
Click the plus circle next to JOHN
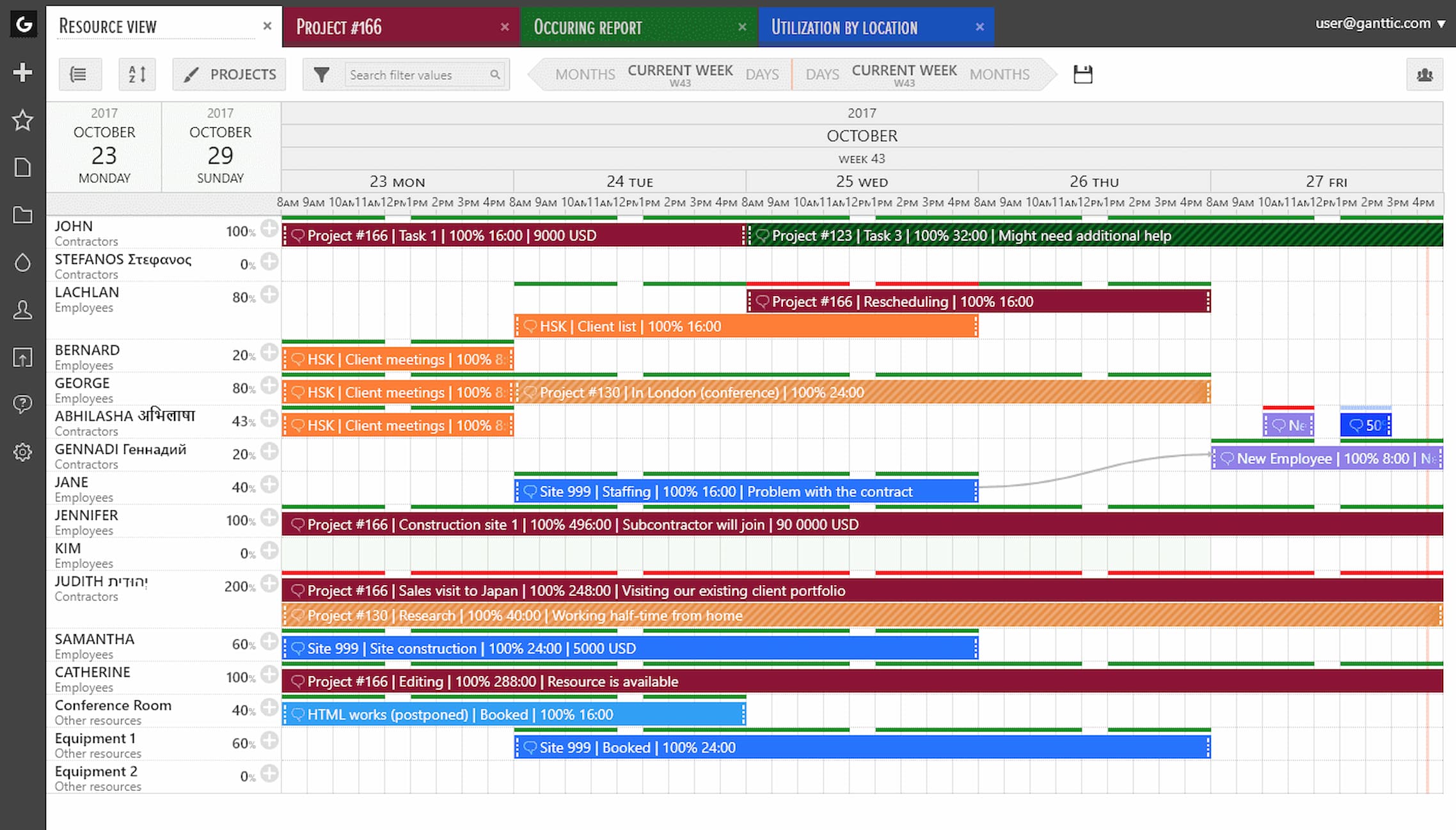point(270,229)
